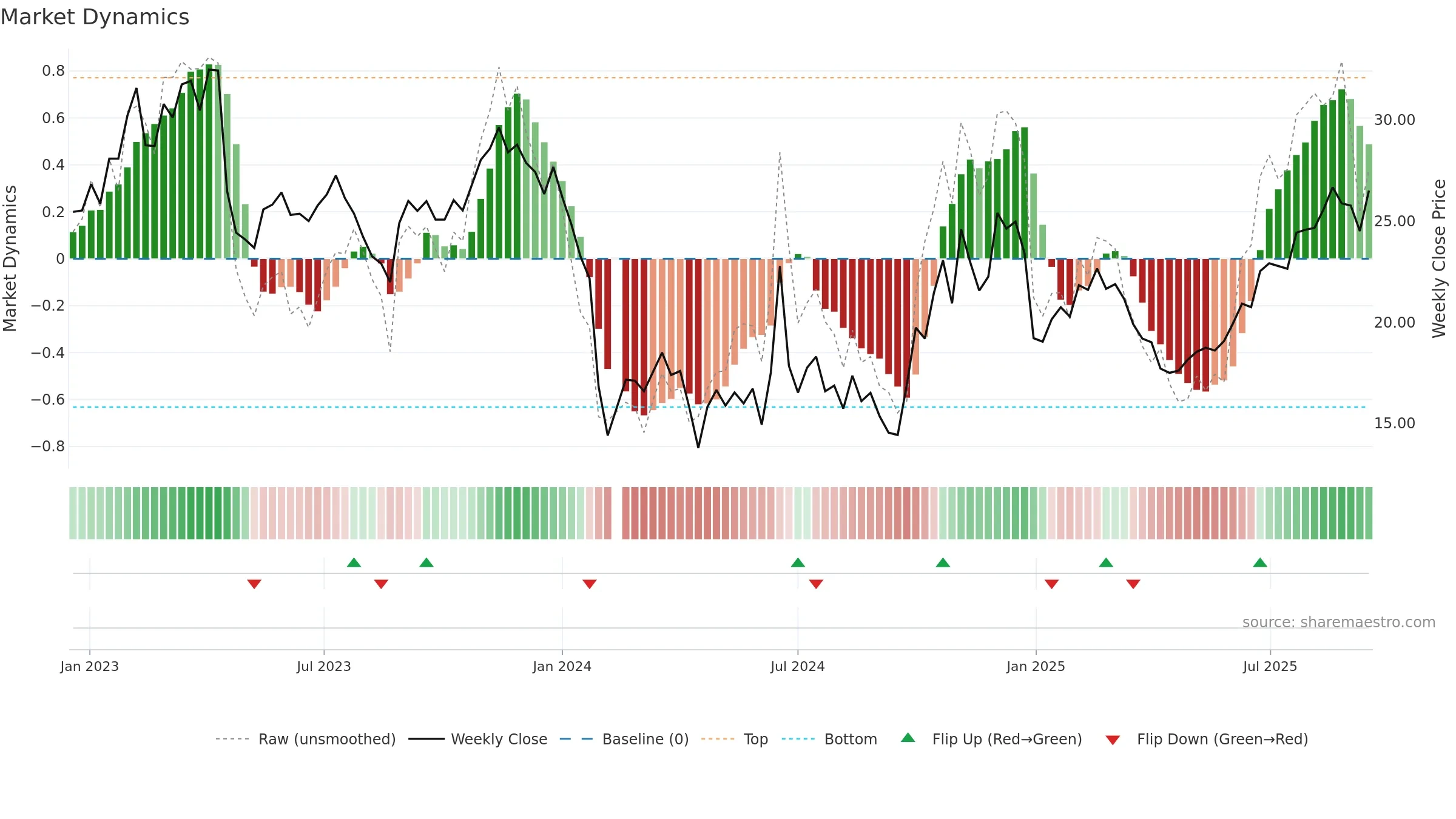
Task: Click the Jan 2024 x-axis label
Action: (562, 666)
